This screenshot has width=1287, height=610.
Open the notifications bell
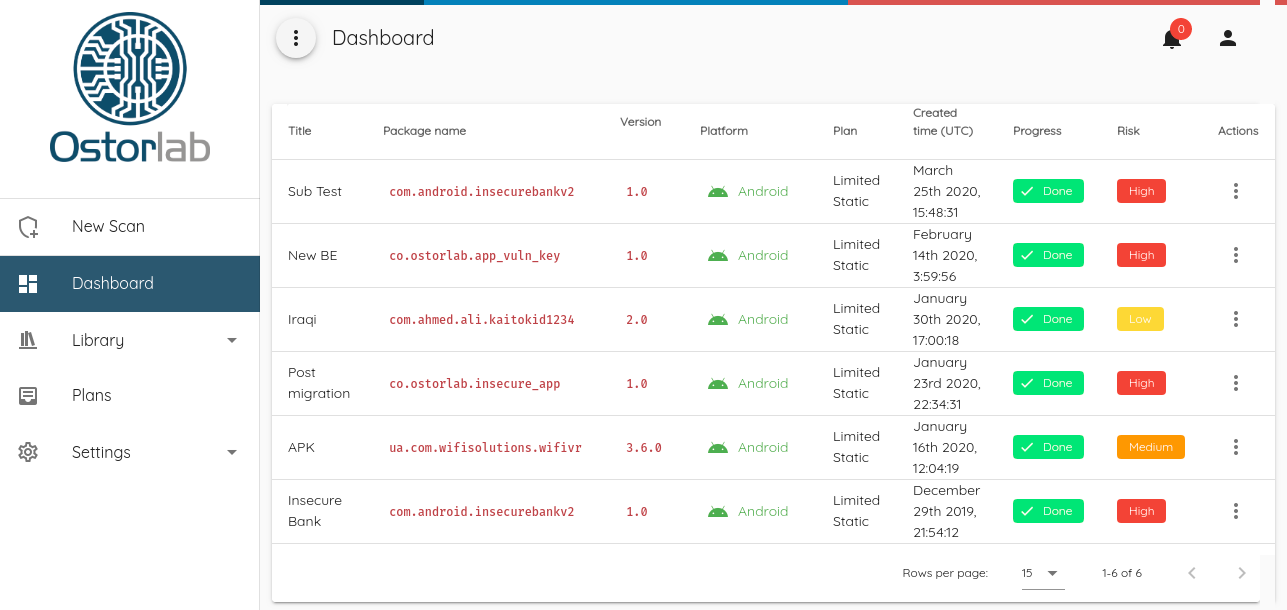1172,39
